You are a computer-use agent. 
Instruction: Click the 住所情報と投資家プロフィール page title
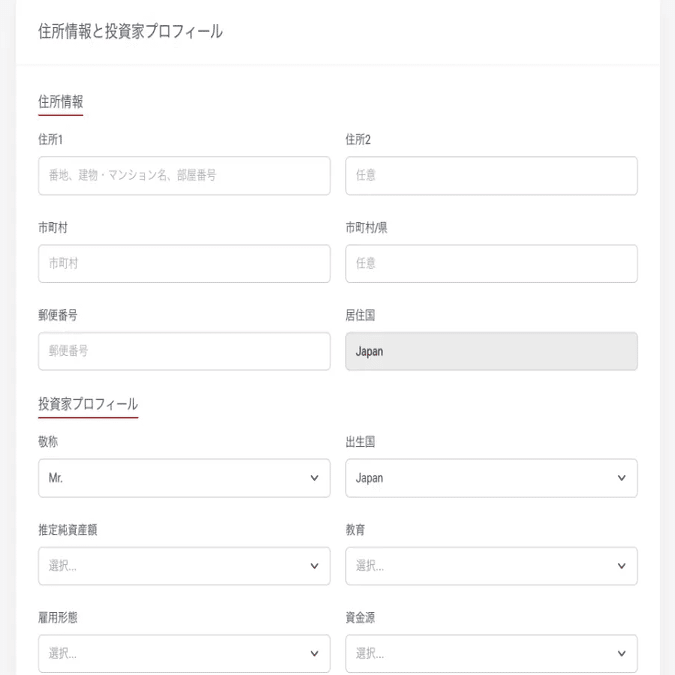(x=130, y=32)
